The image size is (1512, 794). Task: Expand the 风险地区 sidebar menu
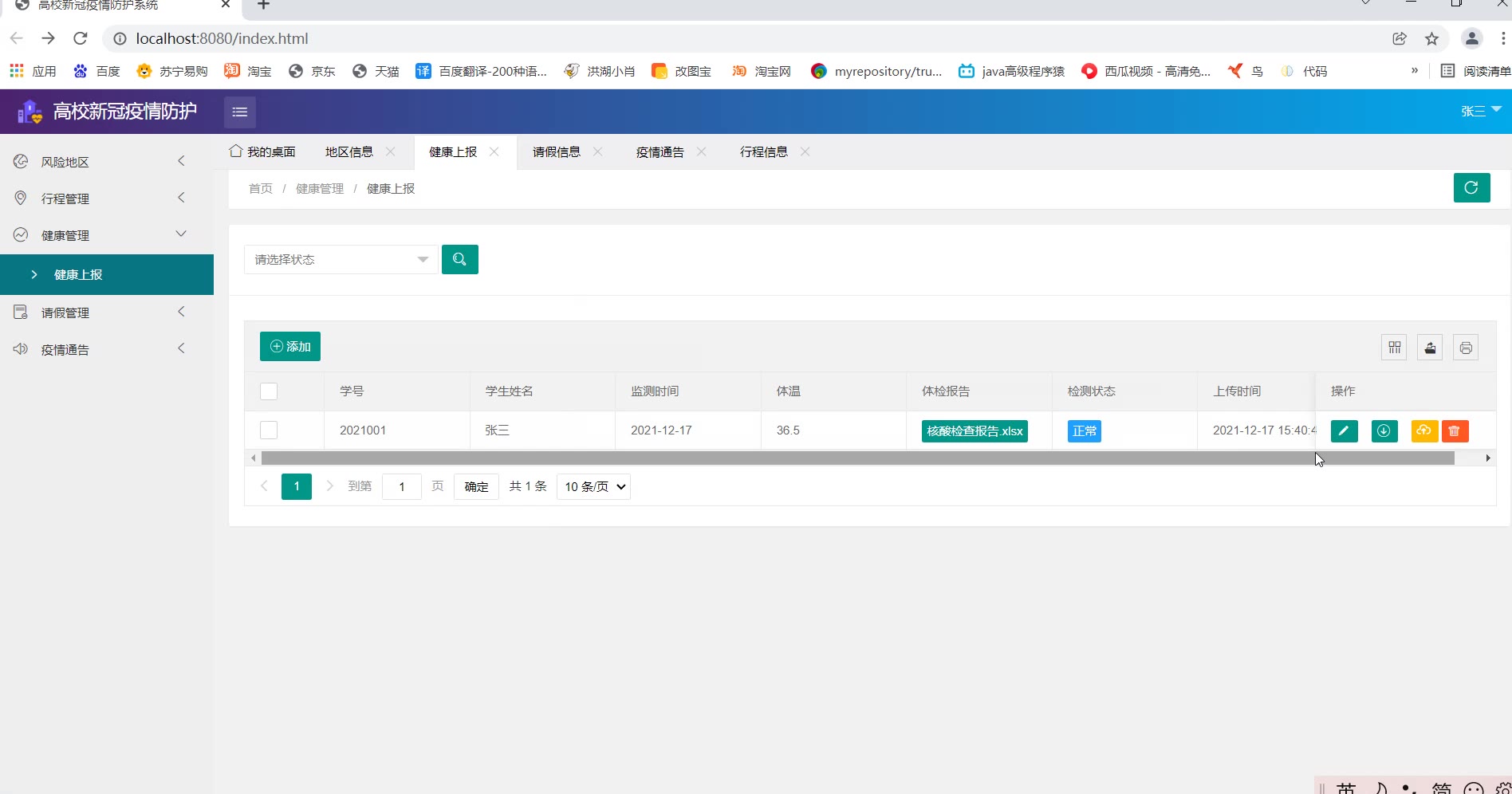65,162
